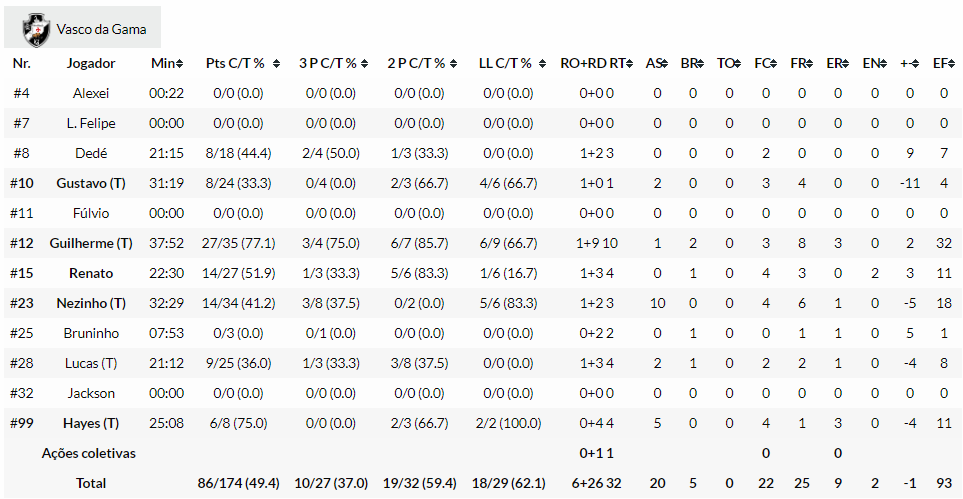Click the Total row label
The height and width of the screenshot is (499, 963).
point(91,483)
